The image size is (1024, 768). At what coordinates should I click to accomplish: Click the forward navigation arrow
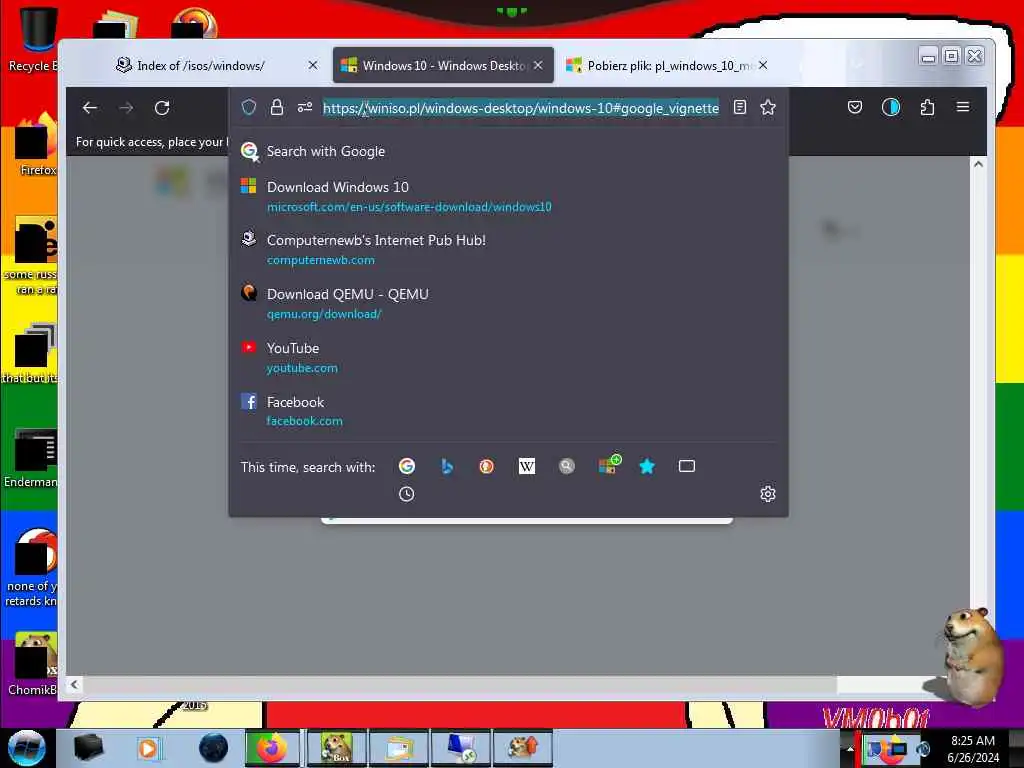tap(126, 108)
